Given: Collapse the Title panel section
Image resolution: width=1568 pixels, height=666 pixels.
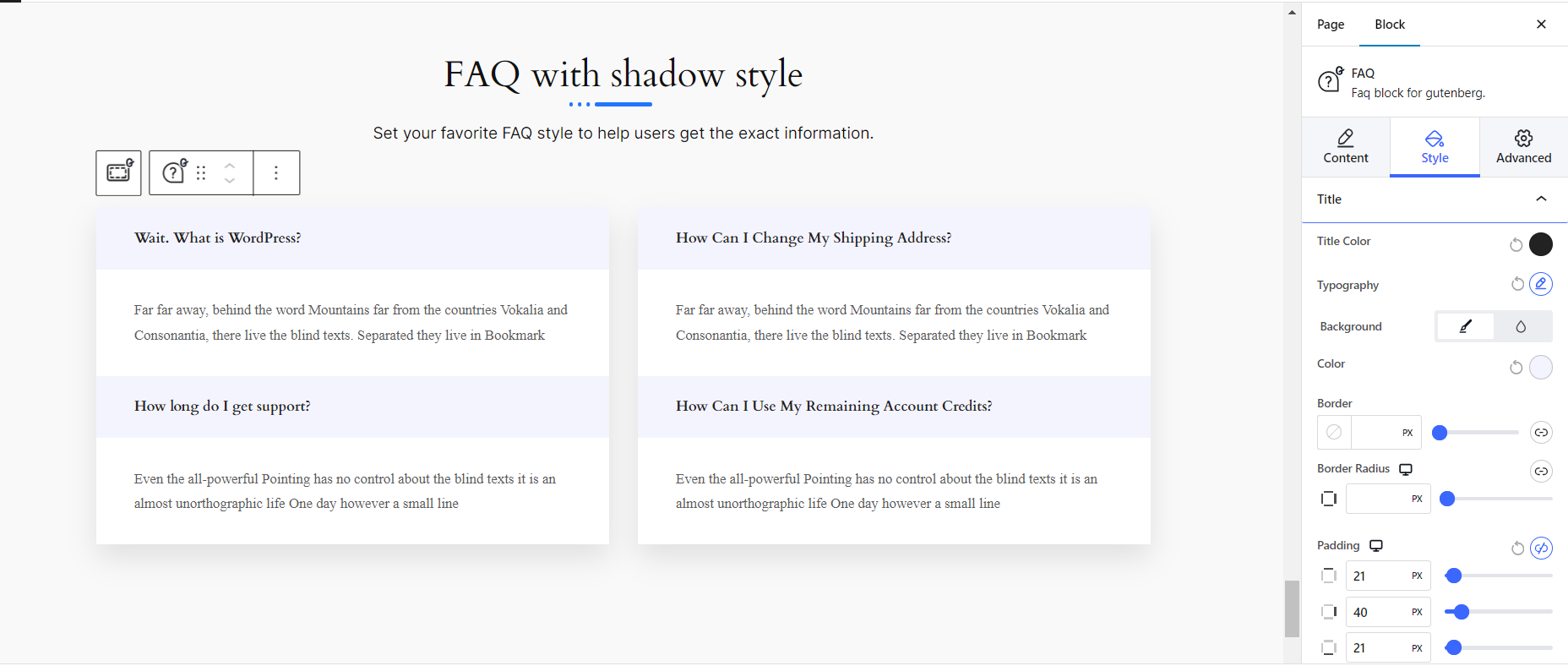Looking at the screenshot, I should click(1541, 199).
